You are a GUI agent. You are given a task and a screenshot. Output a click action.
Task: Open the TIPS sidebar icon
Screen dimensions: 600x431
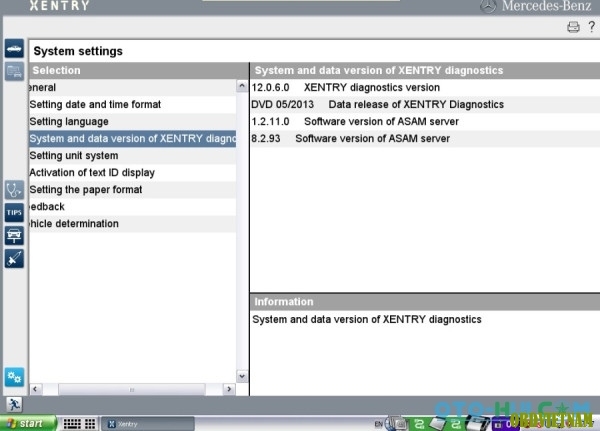[x=14, y=212]
